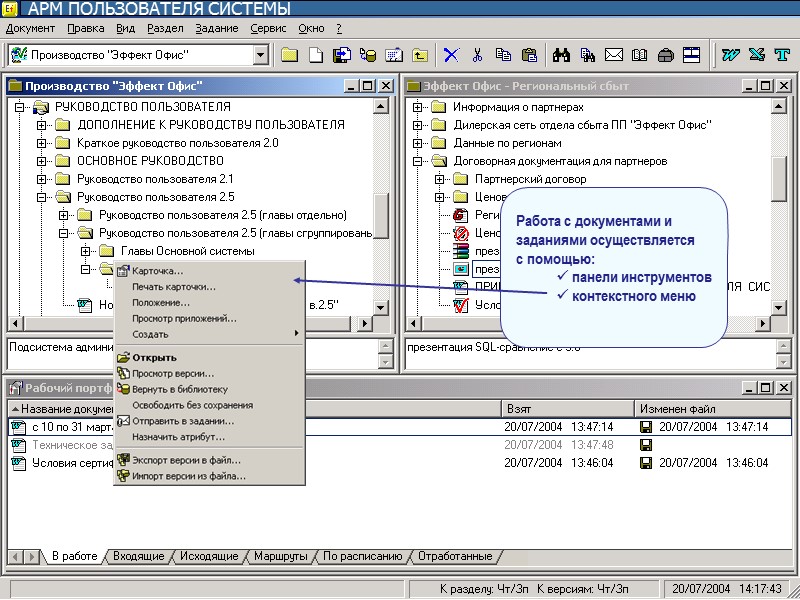
Task: Collapse the РУКОВОДСТВО ПОЛЬЗОВАТЕЛЯ tree node
Action: click(x=19, y=107)
